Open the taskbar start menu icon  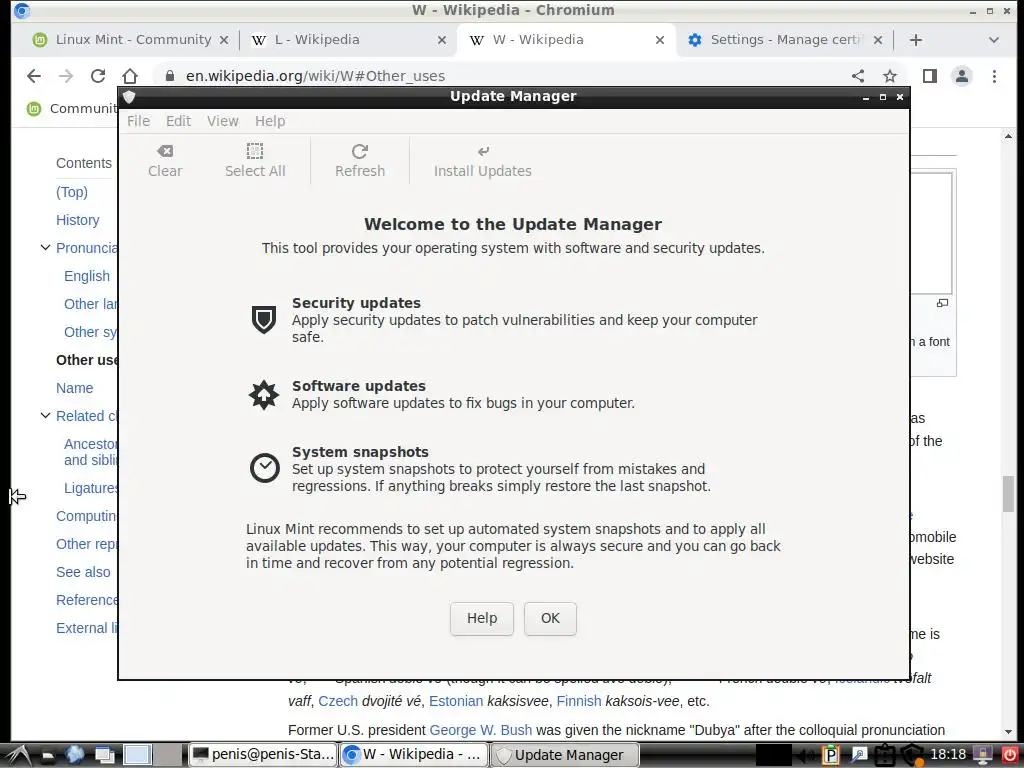(x=18, y=755)
